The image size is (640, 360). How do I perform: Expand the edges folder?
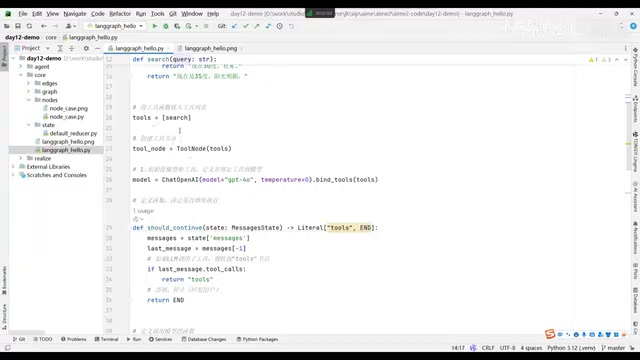29,83
